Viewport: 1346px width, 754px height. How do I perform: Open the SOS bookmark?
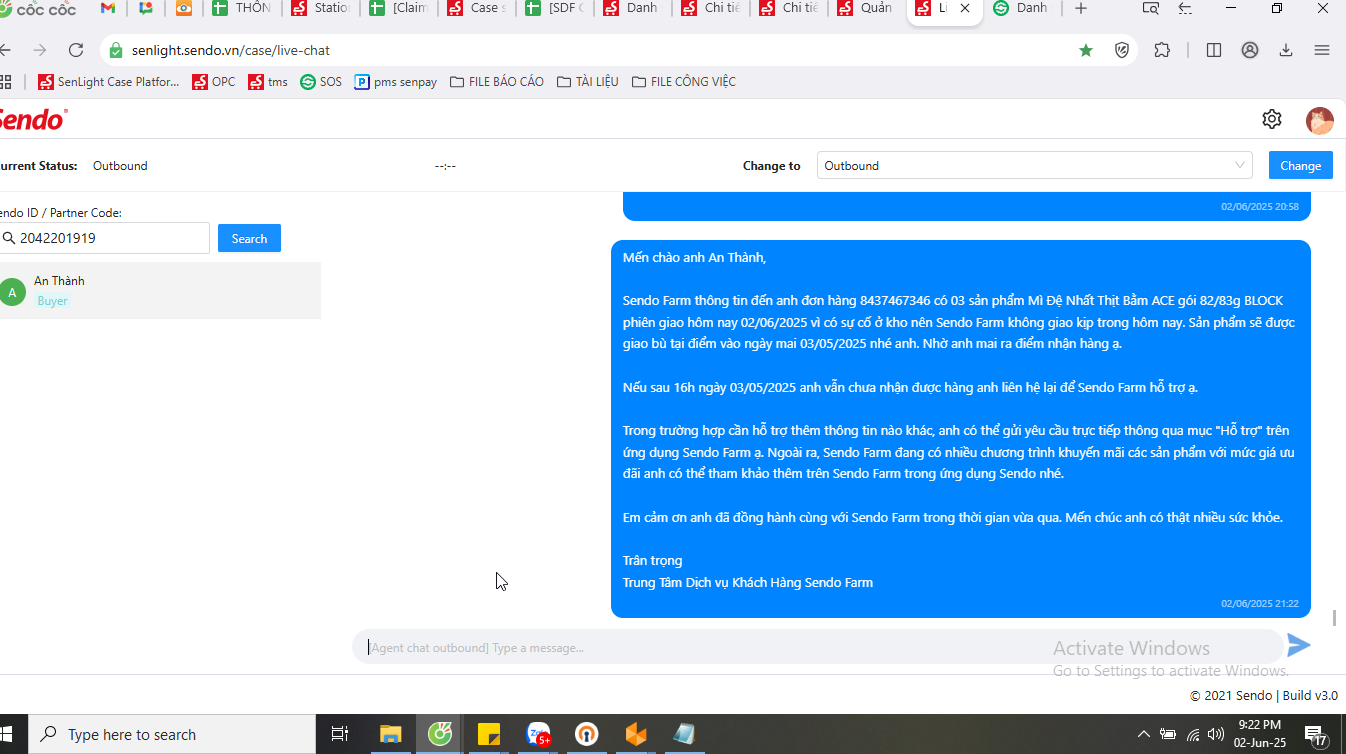pos(321,82)
